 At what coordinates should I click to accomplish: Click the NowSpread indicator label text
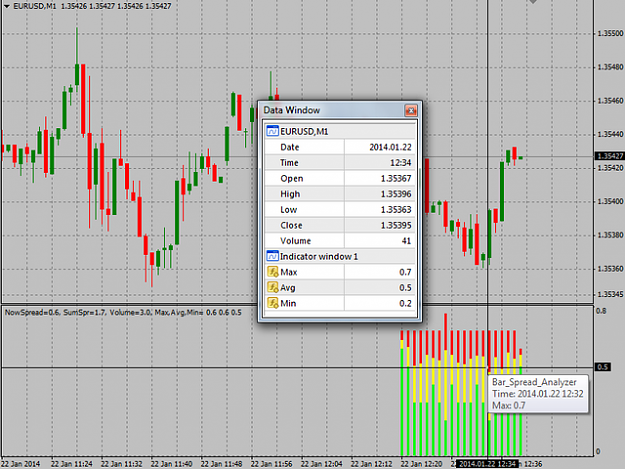click(123, 312)
